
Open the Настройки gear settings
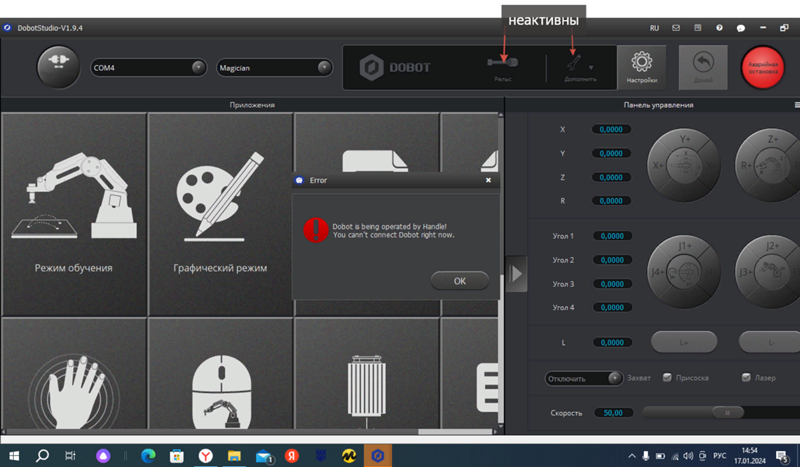click(641, 66)
